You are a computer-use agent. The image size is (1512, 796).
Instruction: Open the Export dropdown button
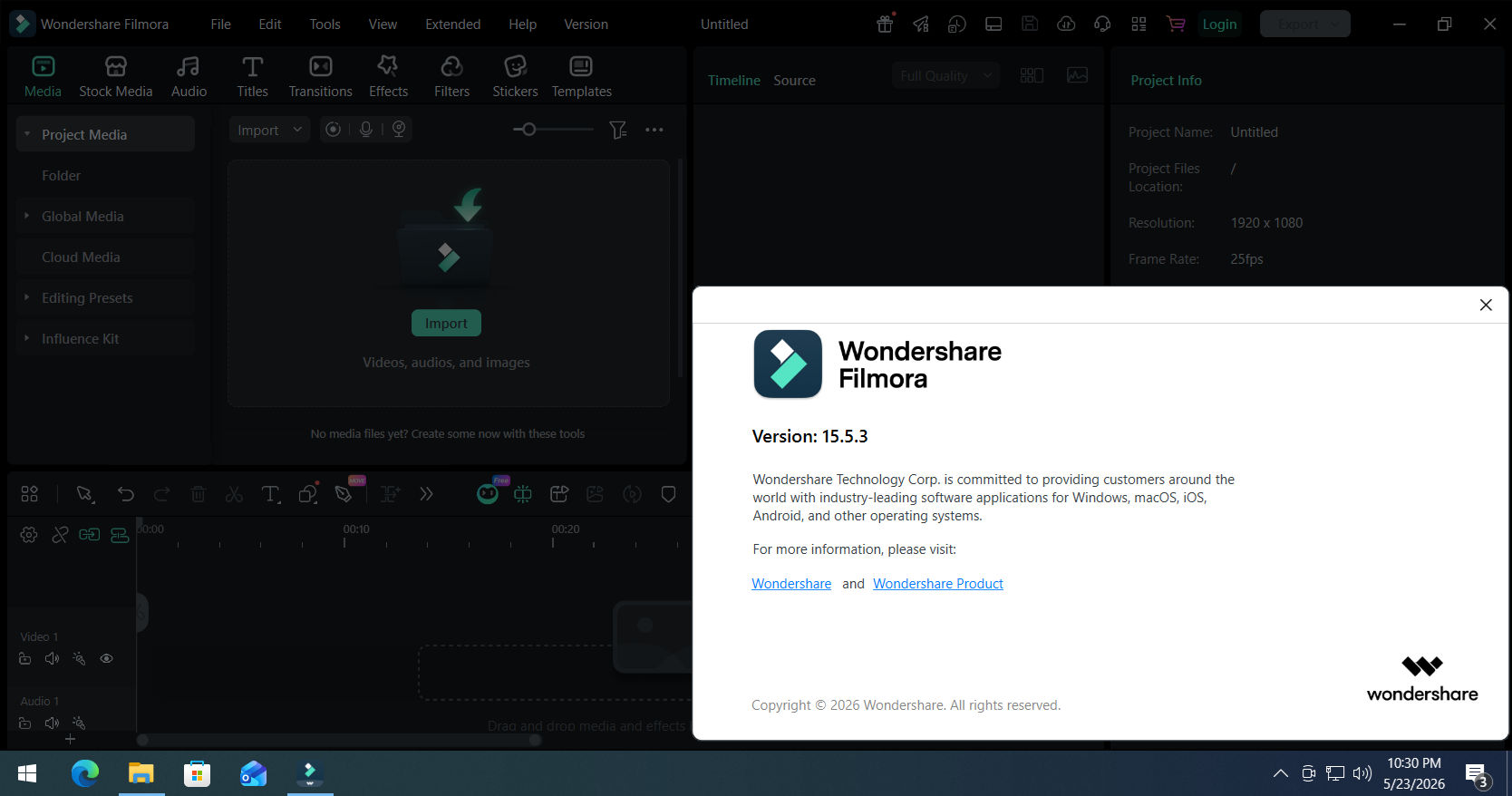click(x=1305, y=24)
